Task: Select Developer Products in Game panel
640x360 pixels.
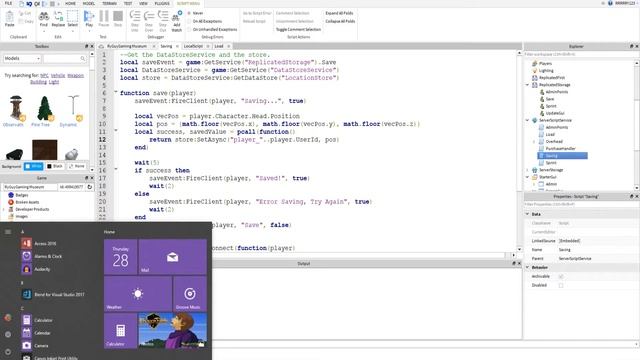Action: (29, 209)
